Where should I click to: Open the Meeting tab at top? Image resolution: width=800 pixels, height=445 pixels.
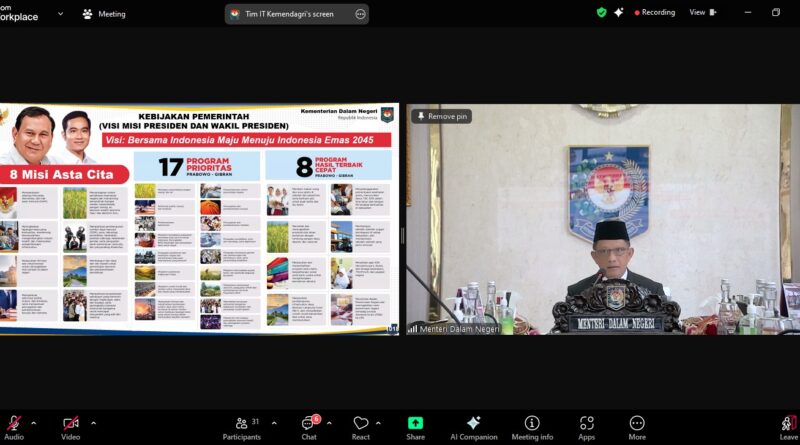pos(104,14)
